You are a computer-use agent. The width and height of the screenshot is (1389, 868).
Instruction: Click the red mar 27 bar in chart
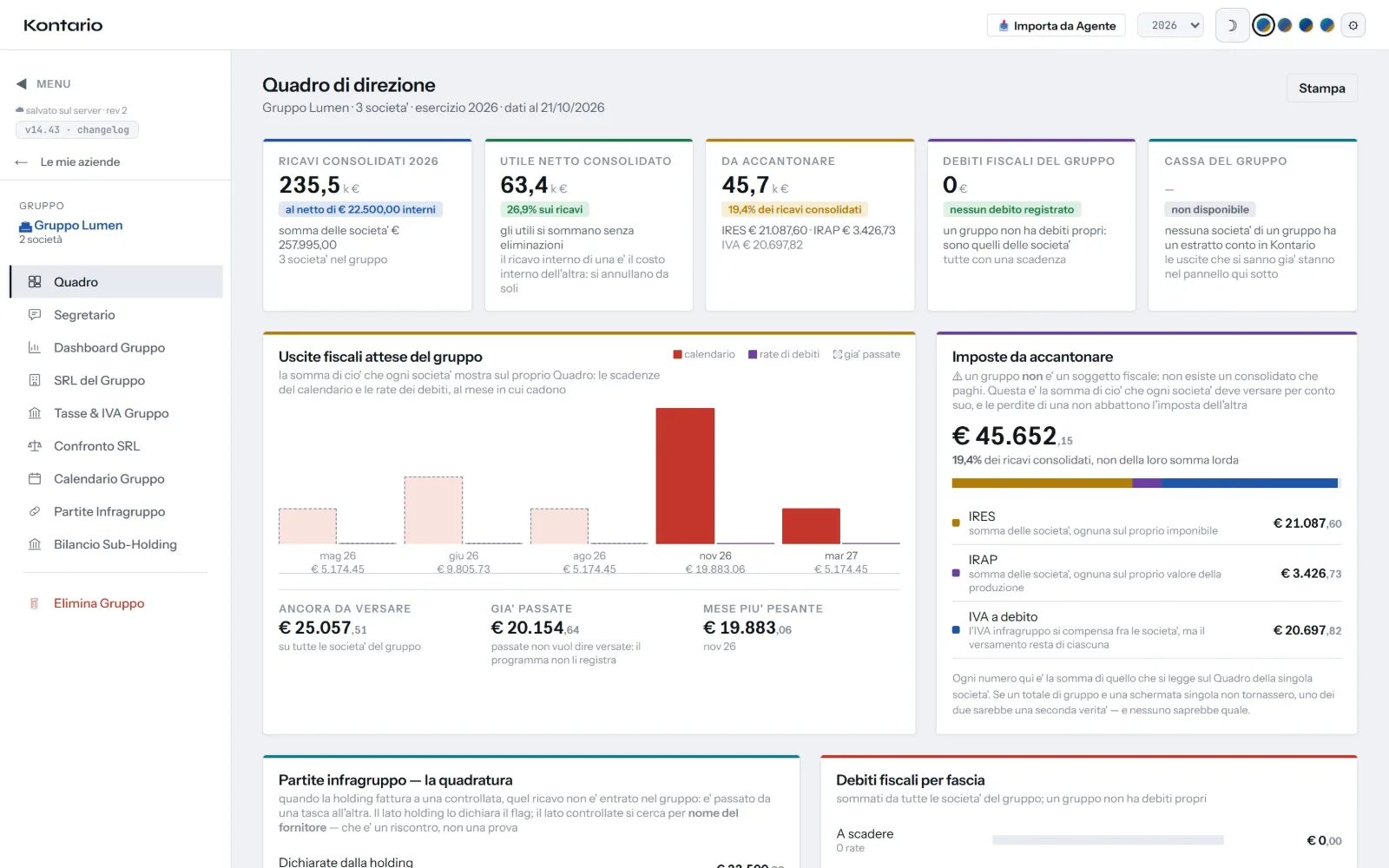point(811,526)
